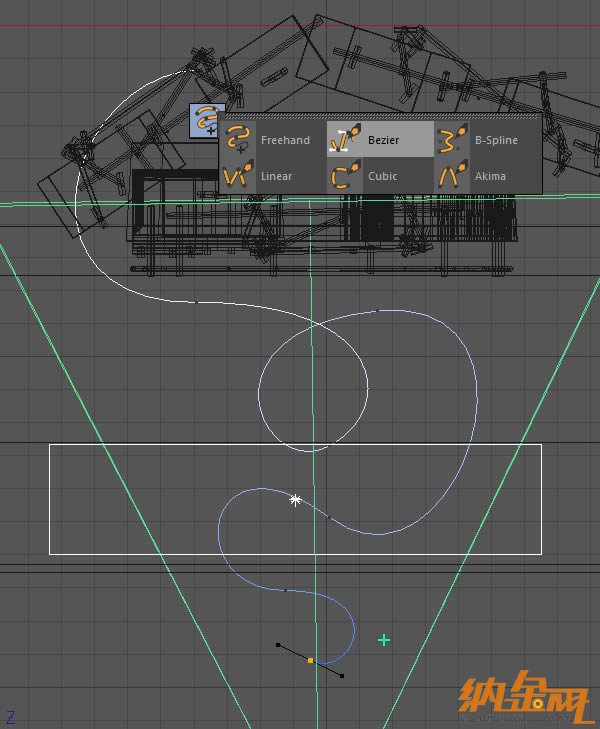Click the cyan cross marker in the viewport

[x=383, y=639]
